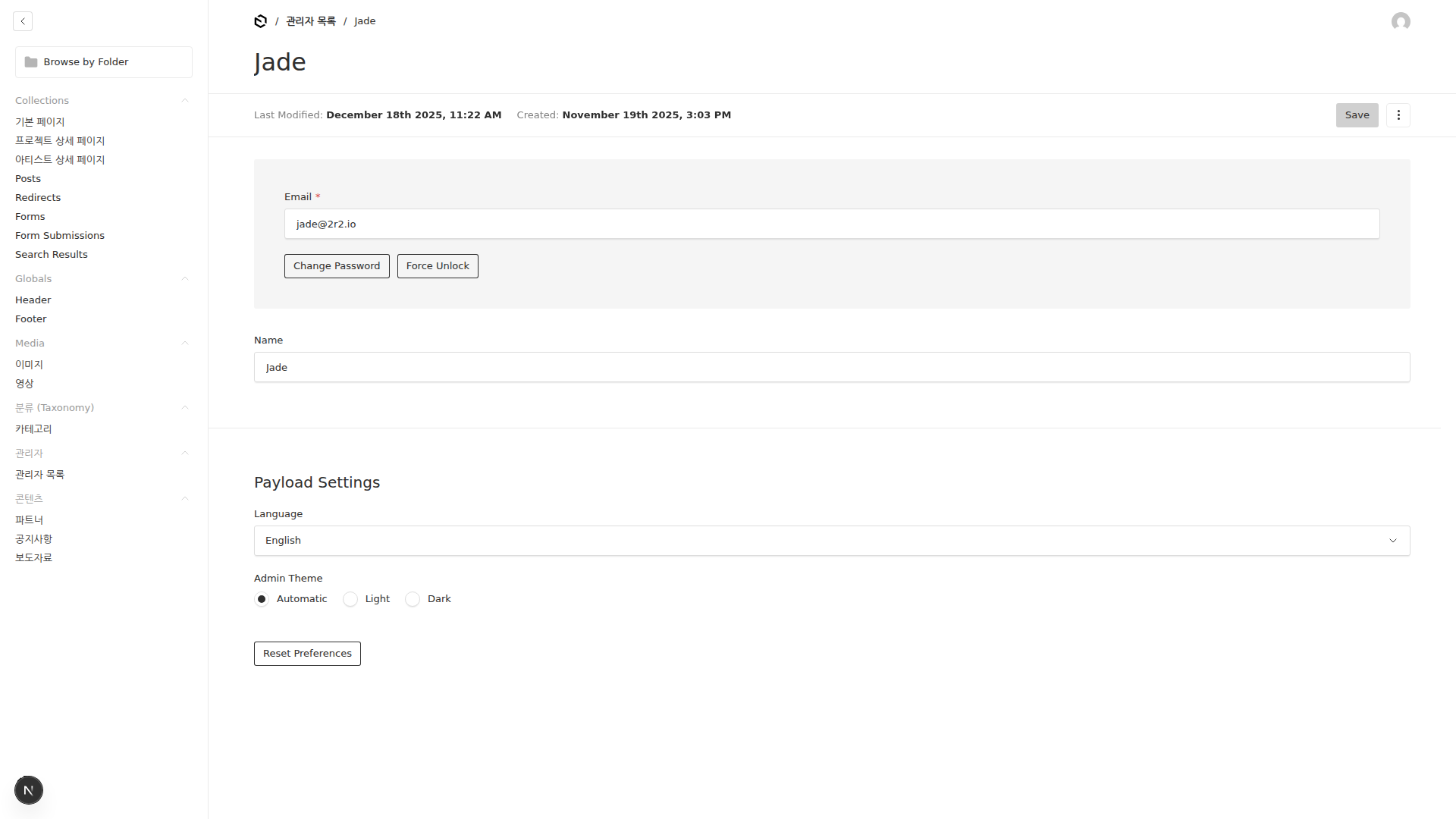Open the Next.js dev tools badge
The height and width of the screenshot is (819, 1456).
click(x=29, y=790)
